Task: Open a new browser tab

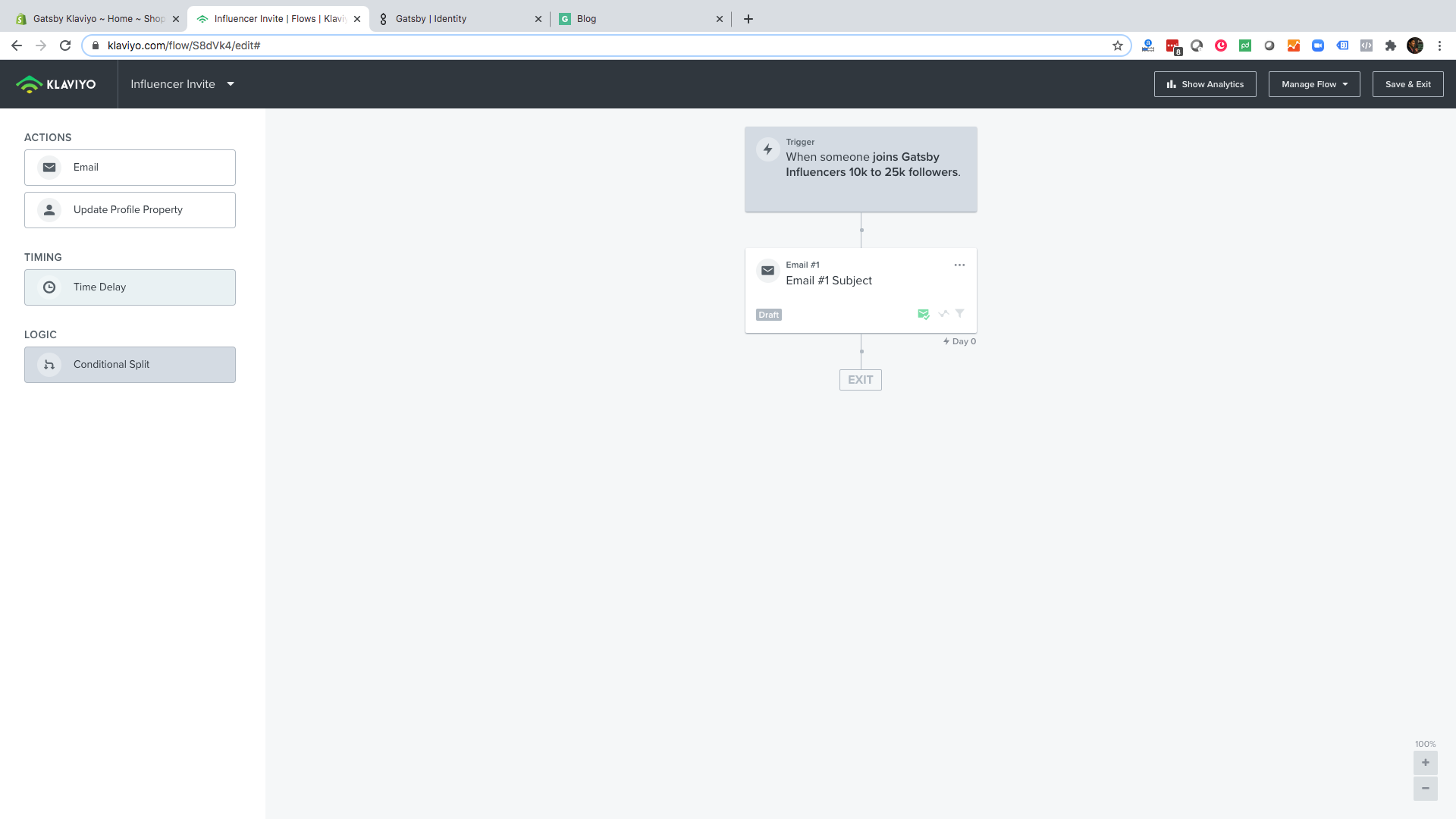Action: 748,19
